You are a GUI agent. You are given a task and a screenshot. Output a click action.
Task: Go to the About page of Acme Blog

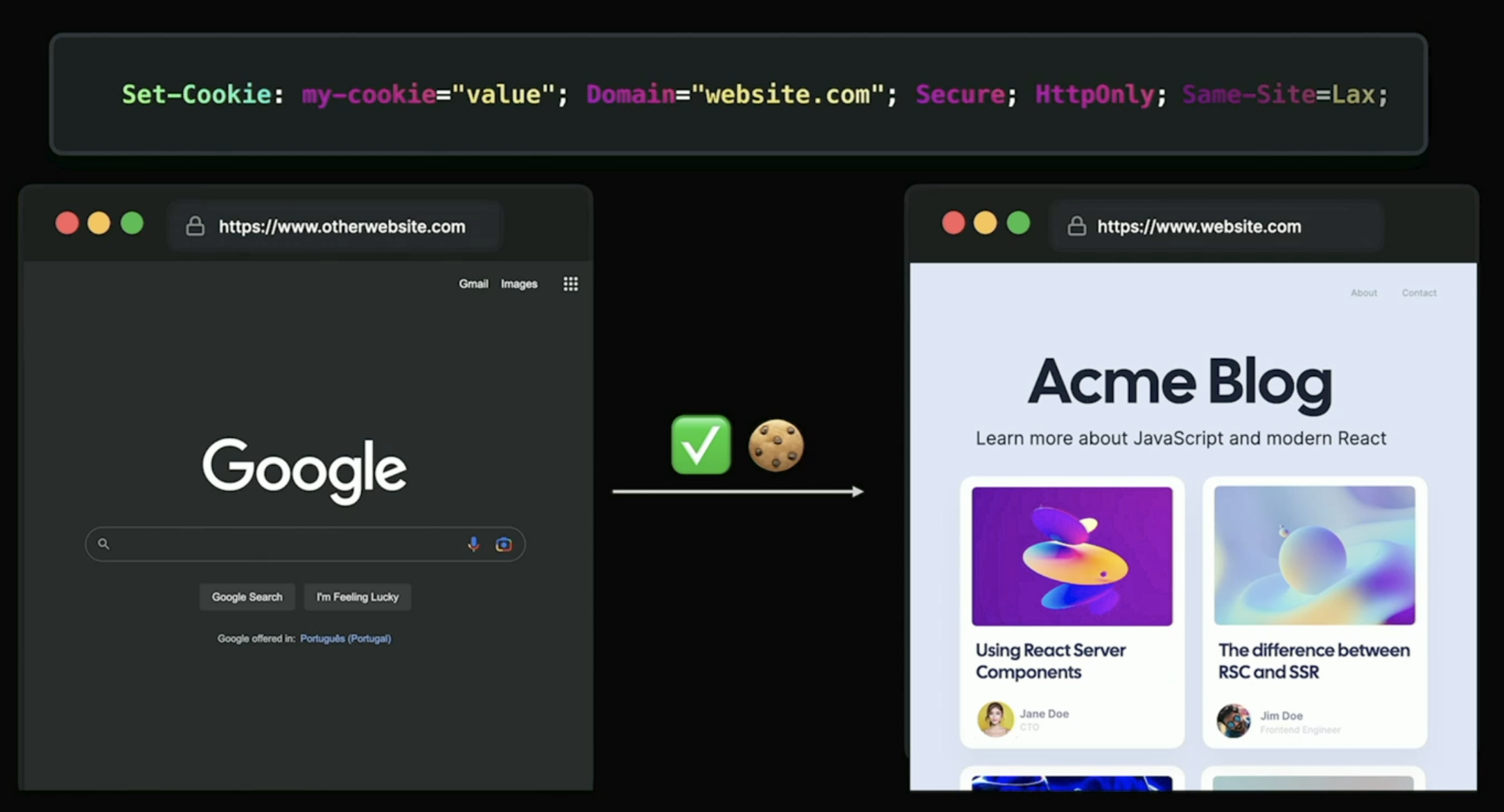[1363, 293]
